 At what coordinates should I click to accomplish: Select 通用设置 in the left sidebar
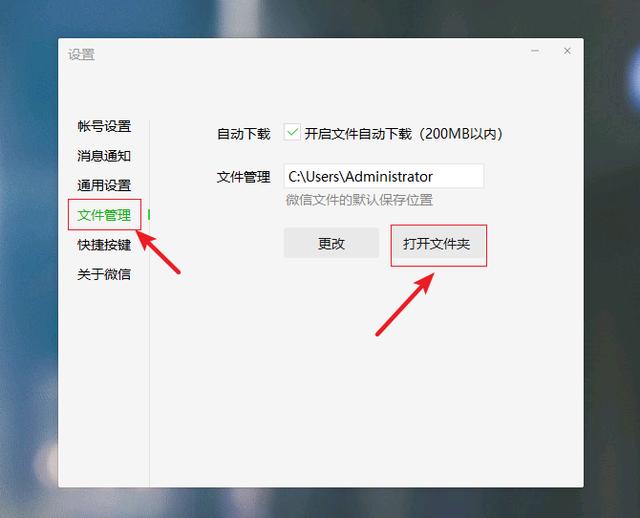104,185
